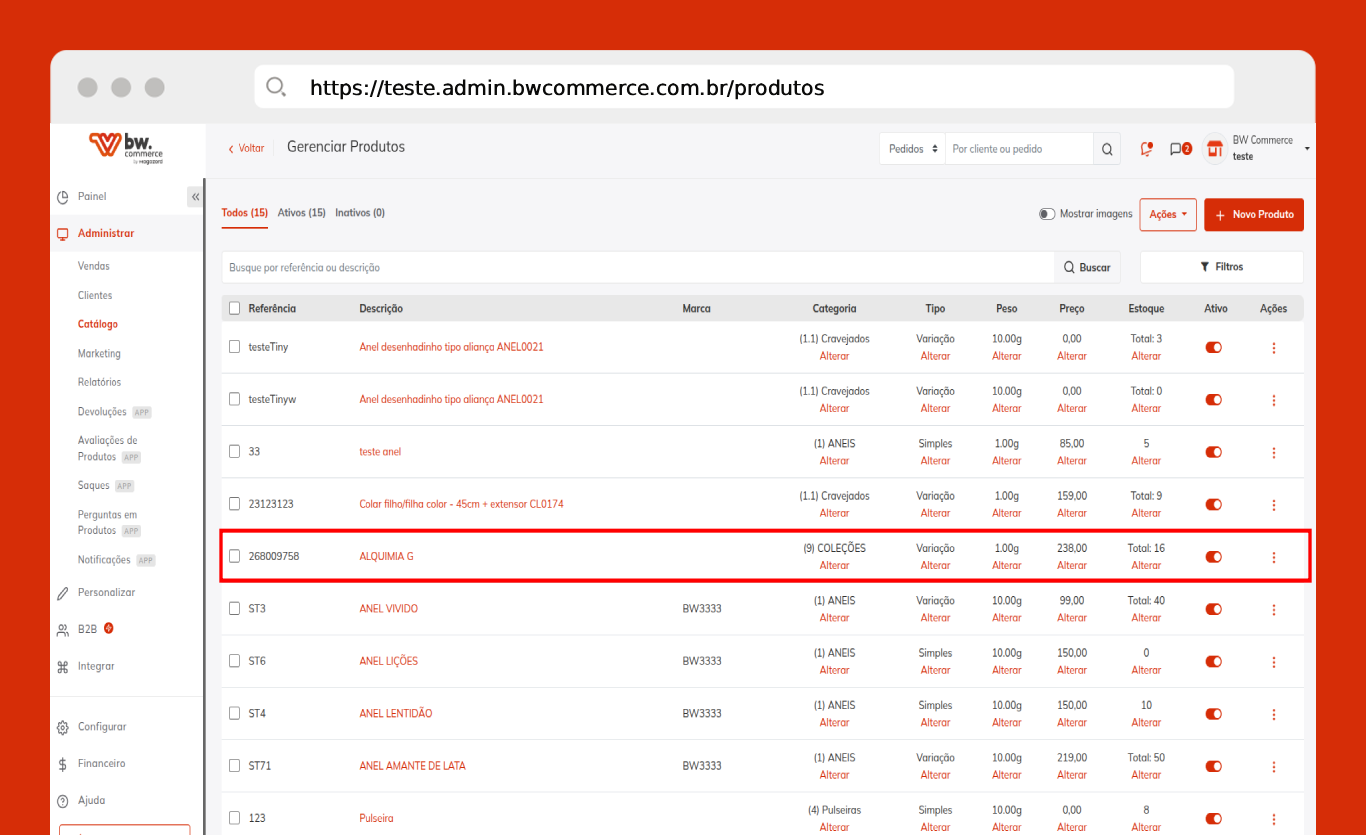Toggle the Mostrar imagens switch
The image size is (1366, 835).
coord(1047,214)
